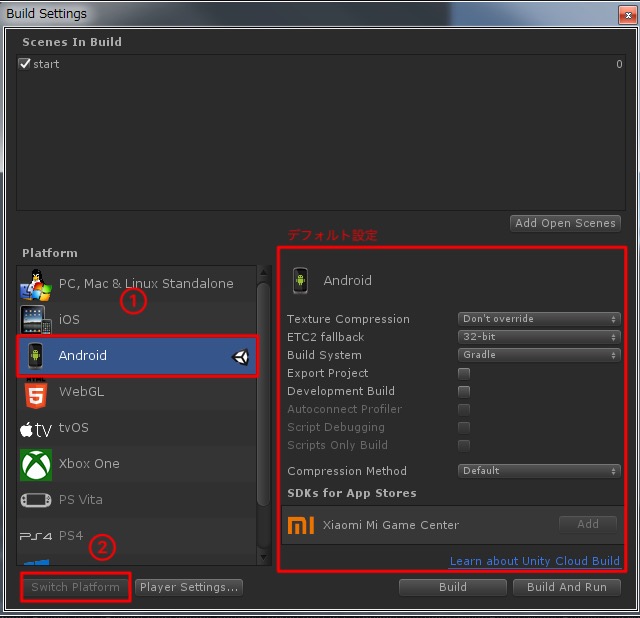
Task: Click the scene index 0 value
Action: (619, 64)
